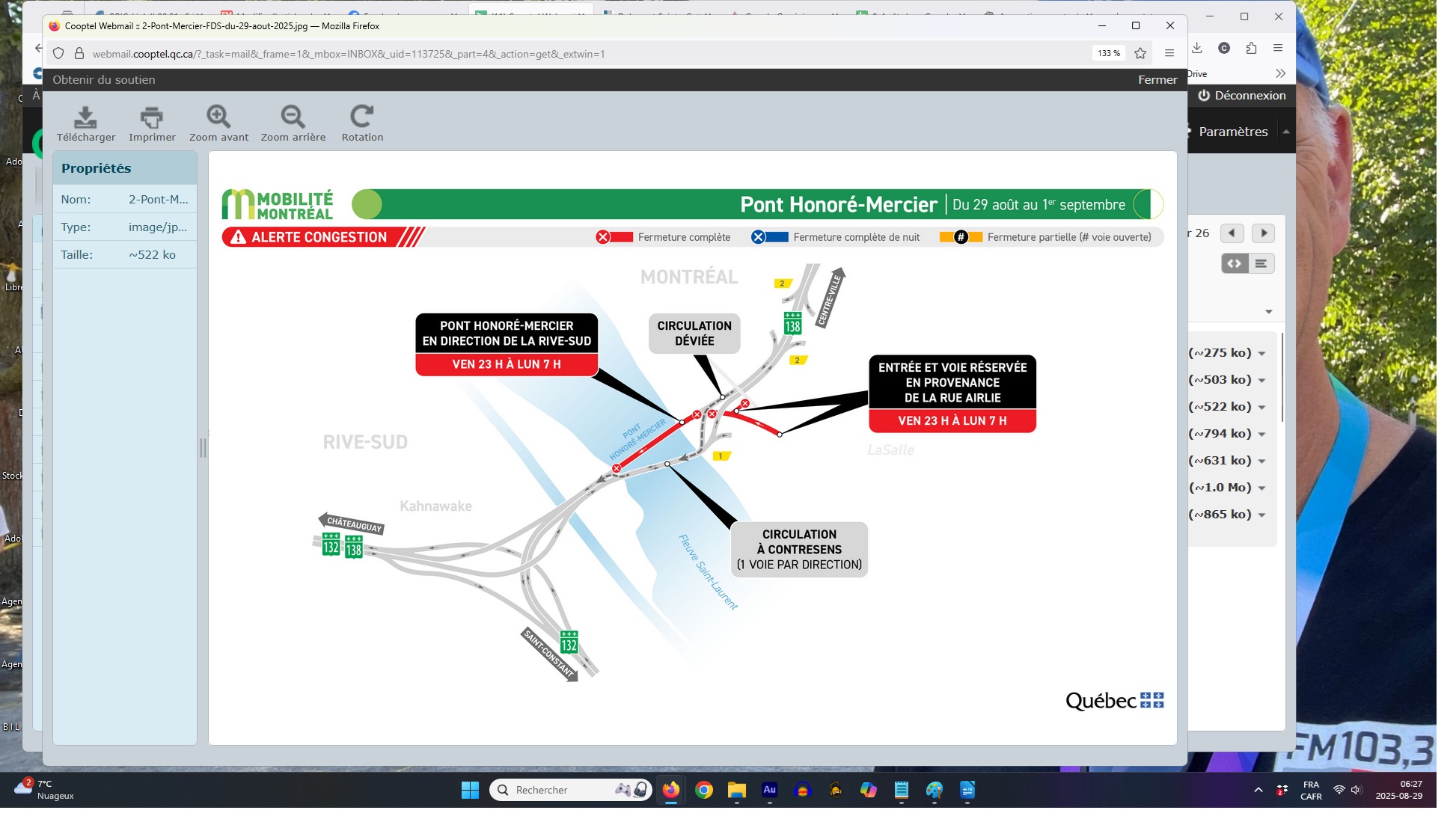
Task: Open Firefox from the Windows taskbar
Action: click(671, 790)
